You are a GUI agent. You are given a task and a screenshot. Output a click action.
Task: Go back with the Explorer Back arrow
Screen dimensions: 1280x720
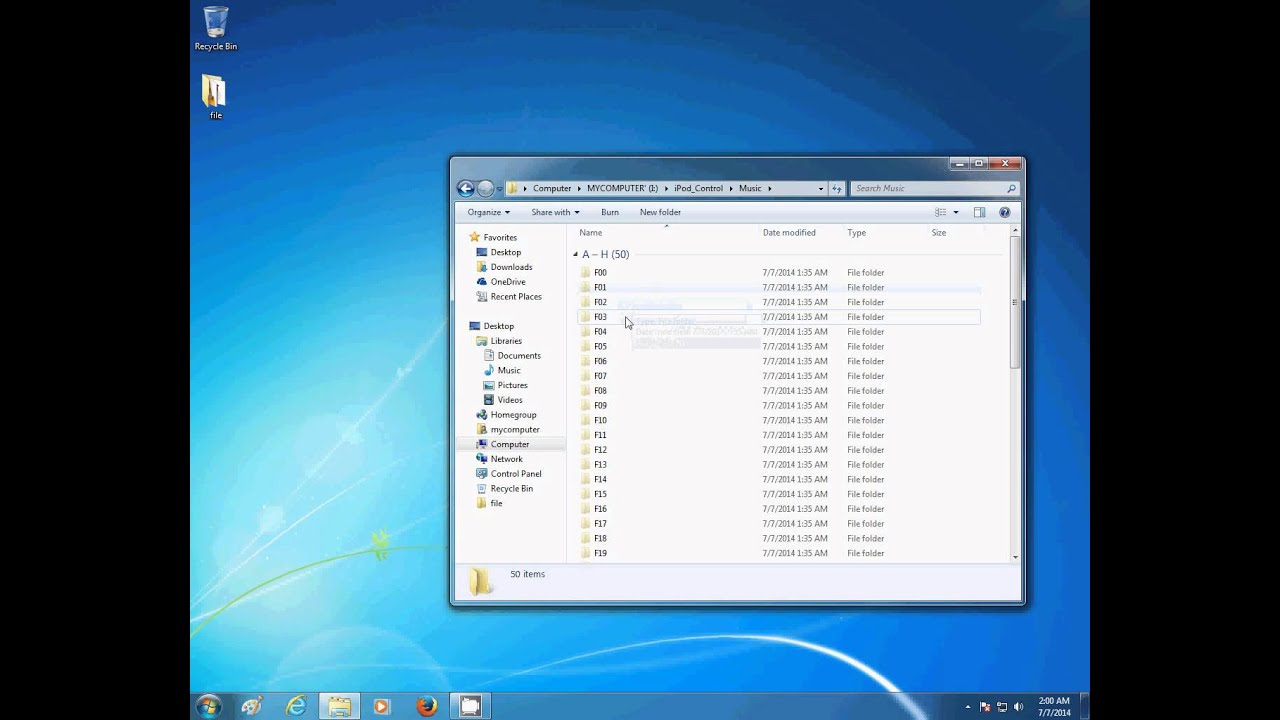[465, 188]
